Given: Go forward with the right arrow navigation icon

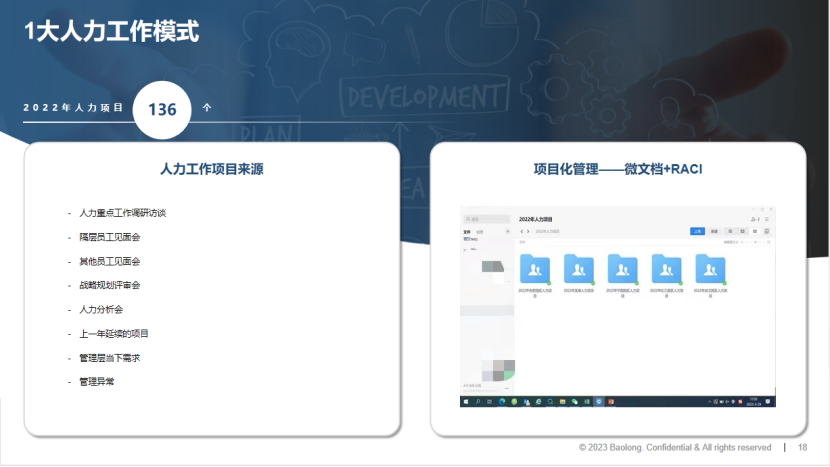Looking at the screenshot, I should tap(528, 231).
